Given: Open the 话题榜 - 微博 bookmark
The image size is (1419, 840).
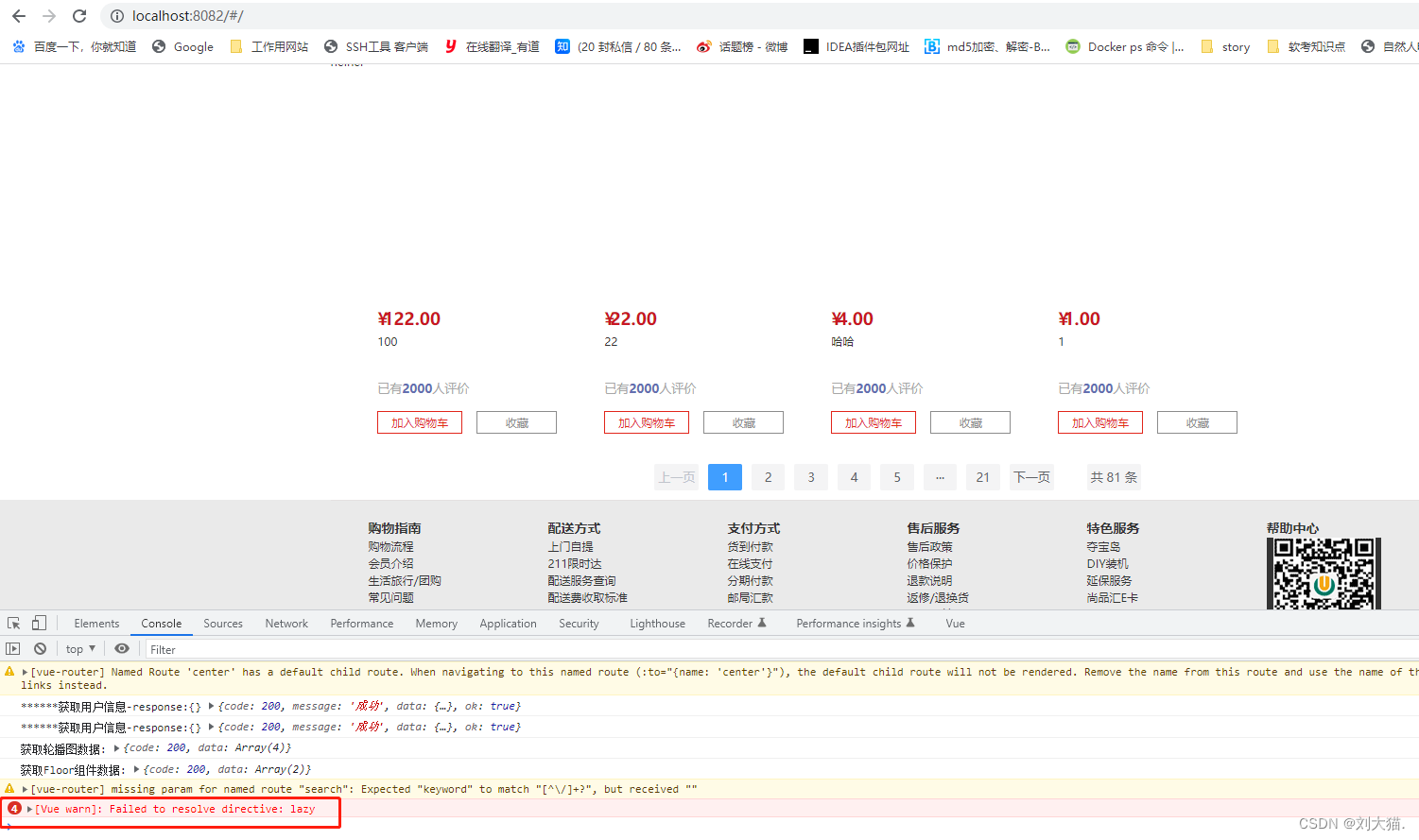Looking at the screenshot, I should coord(742,46).
